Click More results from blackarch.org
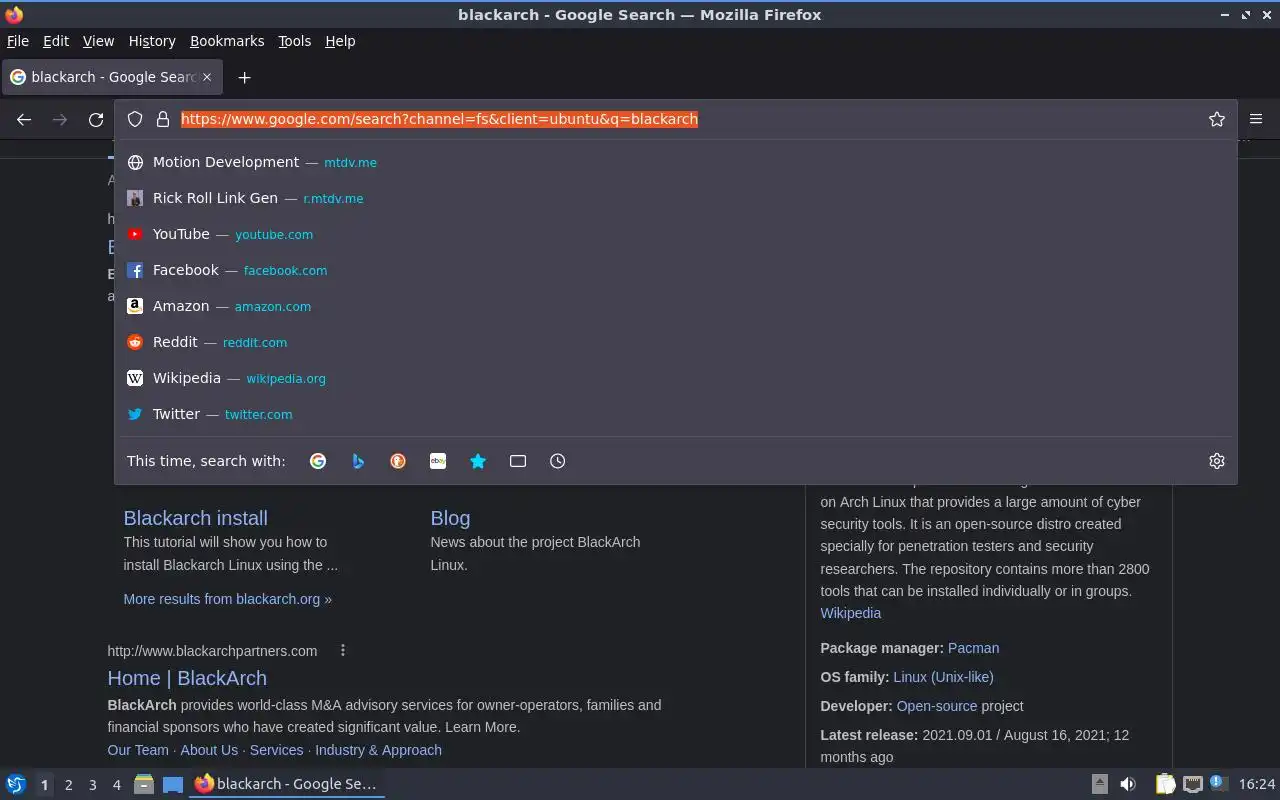 coord(227,599)
